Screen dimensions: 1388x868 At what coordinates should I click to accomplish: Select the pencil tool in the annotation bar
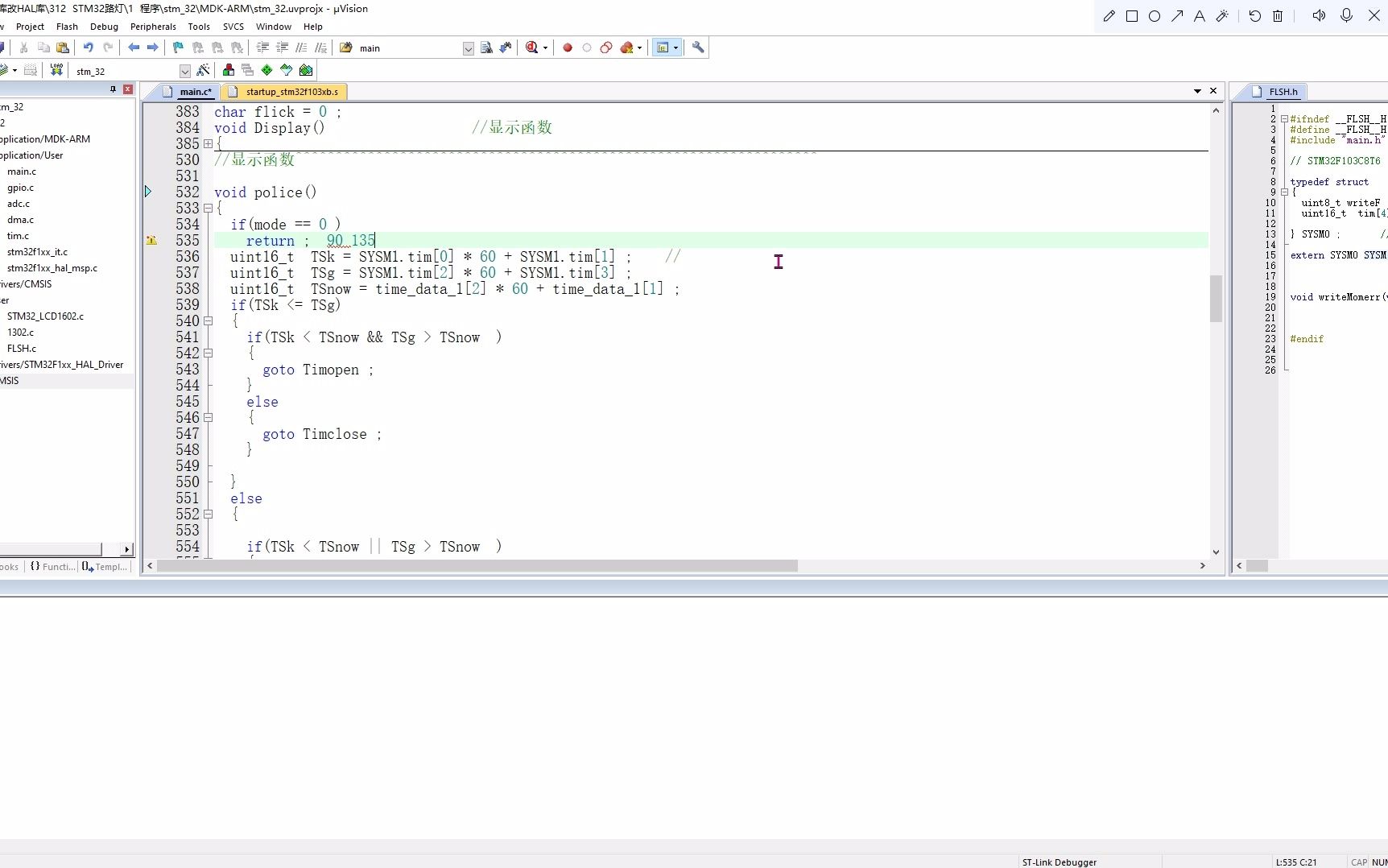[1109, 16]
